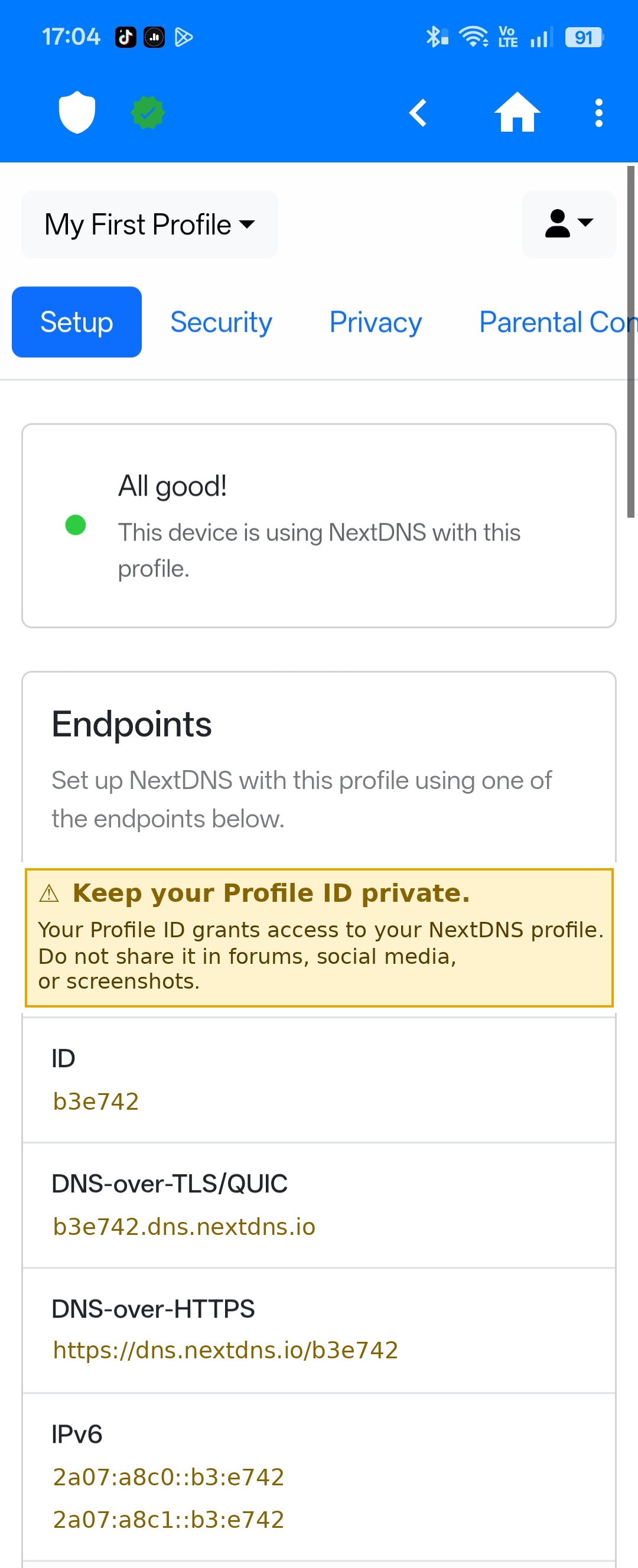Open the My First Profile dropdown
This screenshot has height=1568, width=638.
(x=149, y=224)
